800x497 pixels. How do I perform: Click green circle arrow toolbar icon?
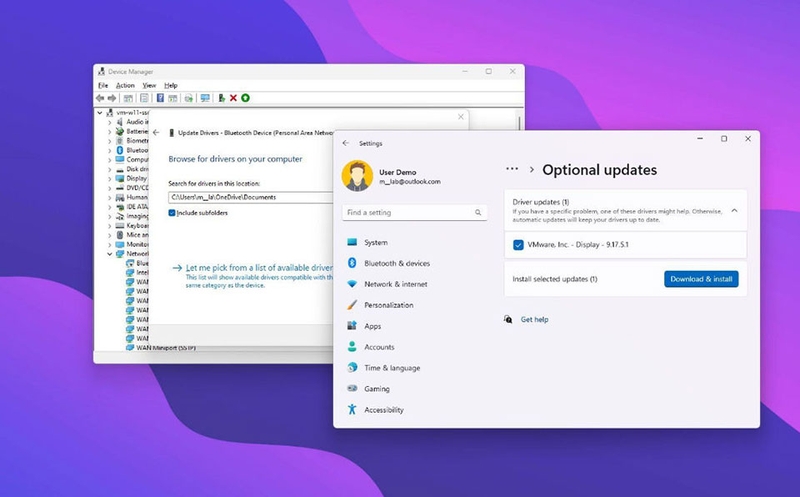245,98
